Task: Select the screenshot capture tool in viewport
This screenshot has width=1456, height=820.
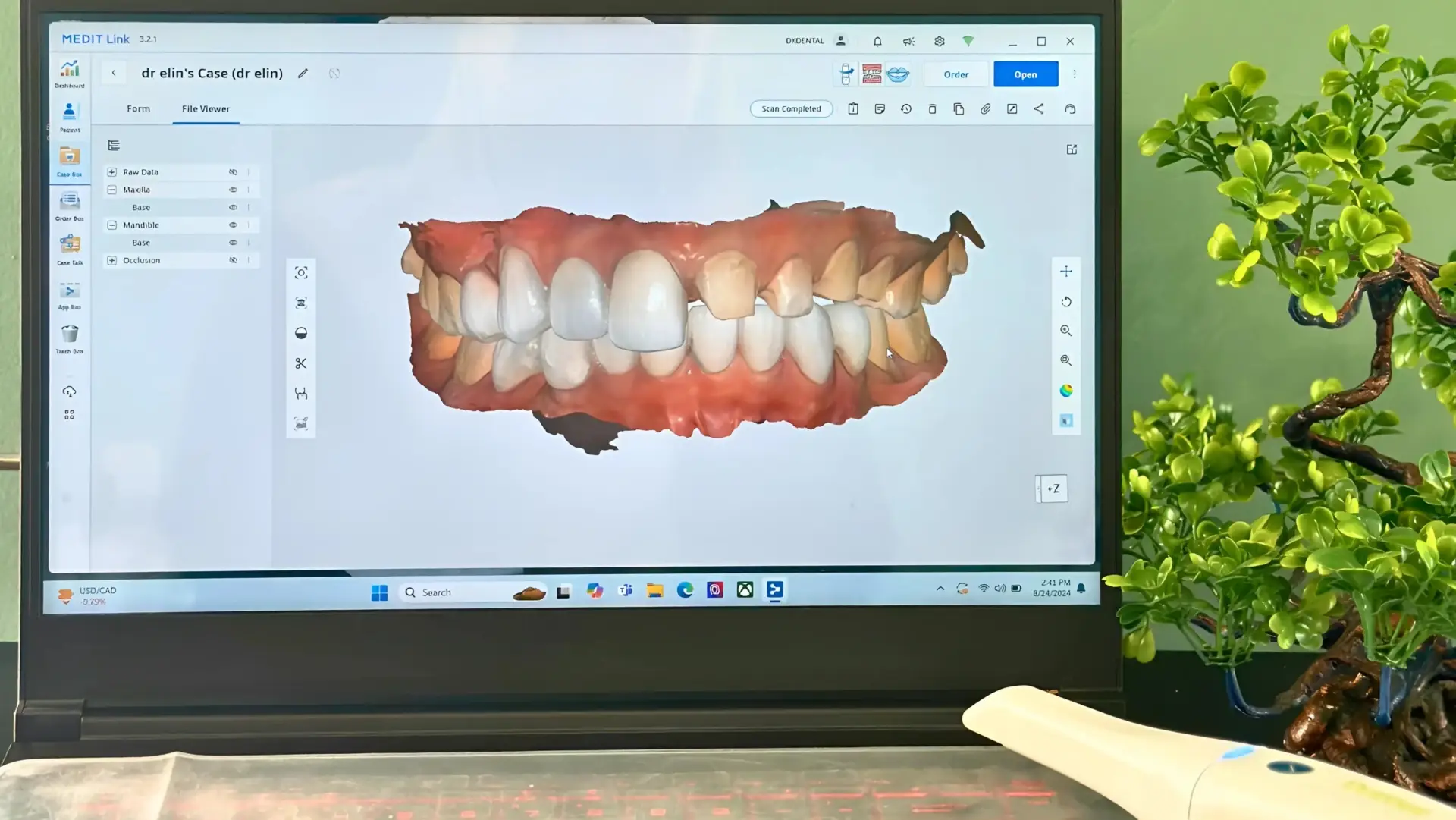Action: click(x=301, y=272)
